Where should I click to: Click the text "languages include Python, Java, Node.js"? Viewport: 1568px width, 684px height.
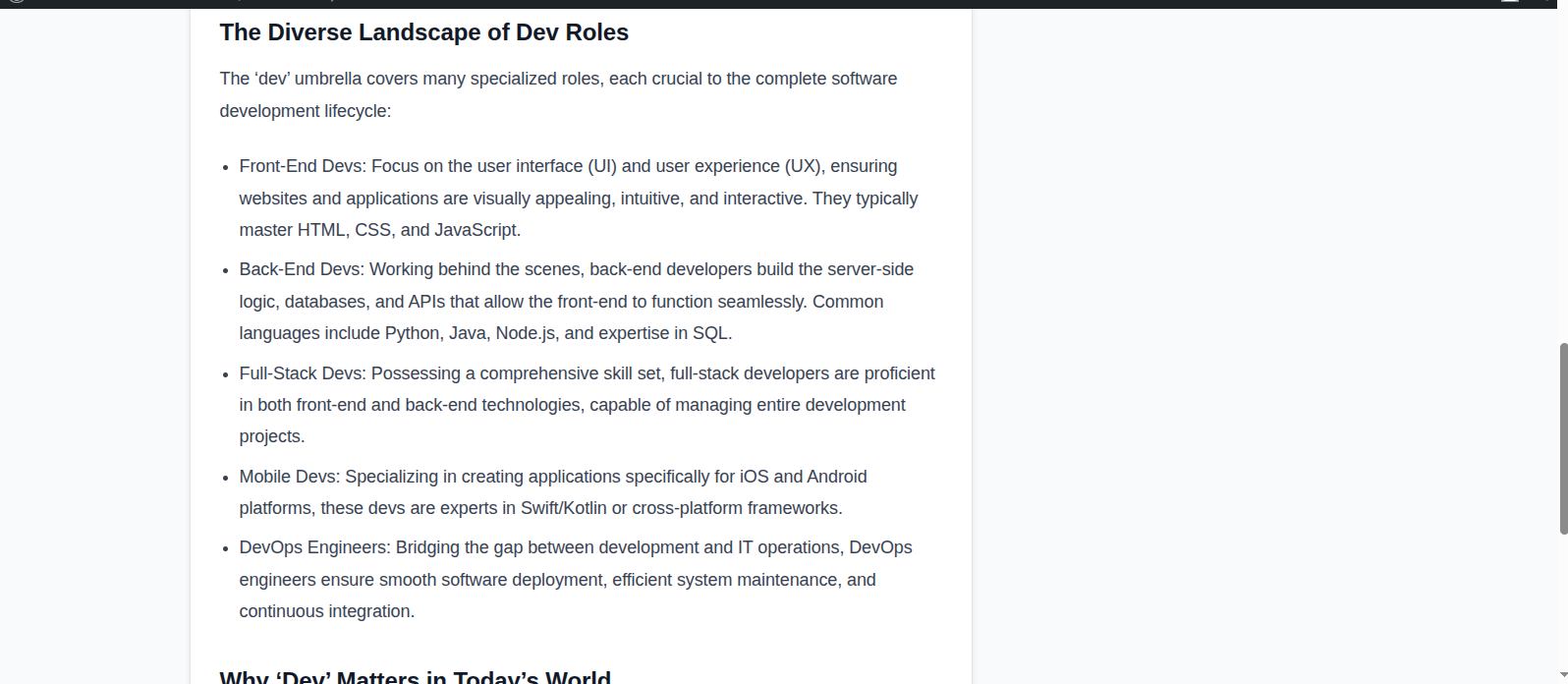pos(399,333)
